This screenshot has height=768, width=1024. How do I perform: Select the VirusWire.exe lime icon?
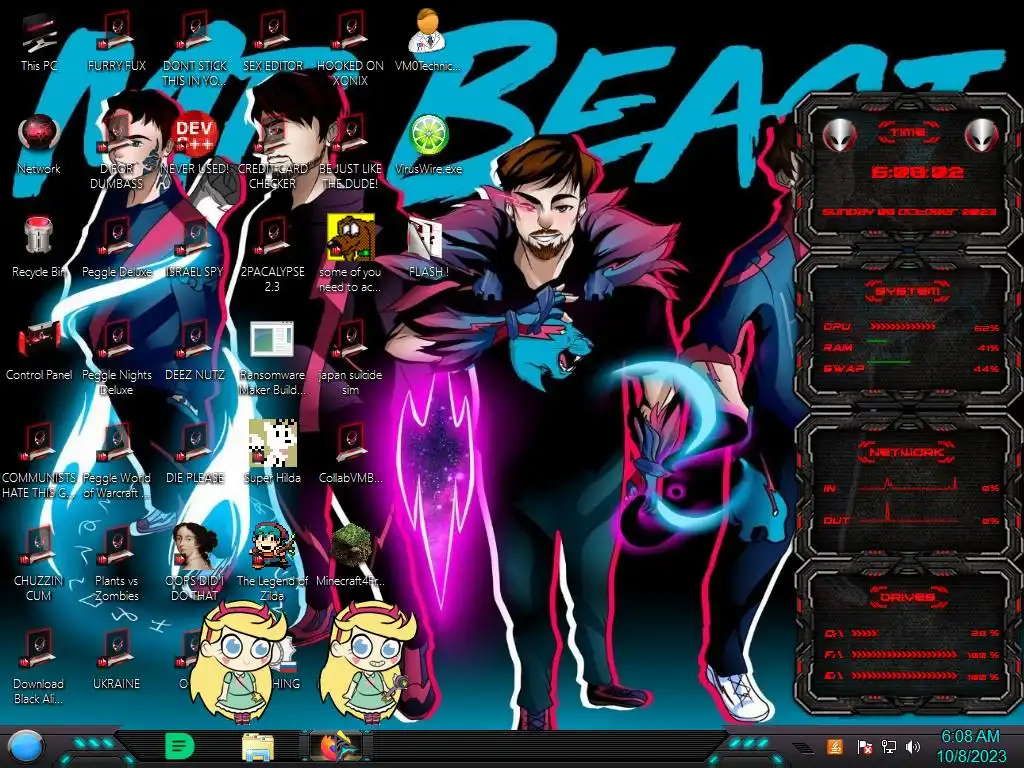pyautogui.click(x=428, y=145)
